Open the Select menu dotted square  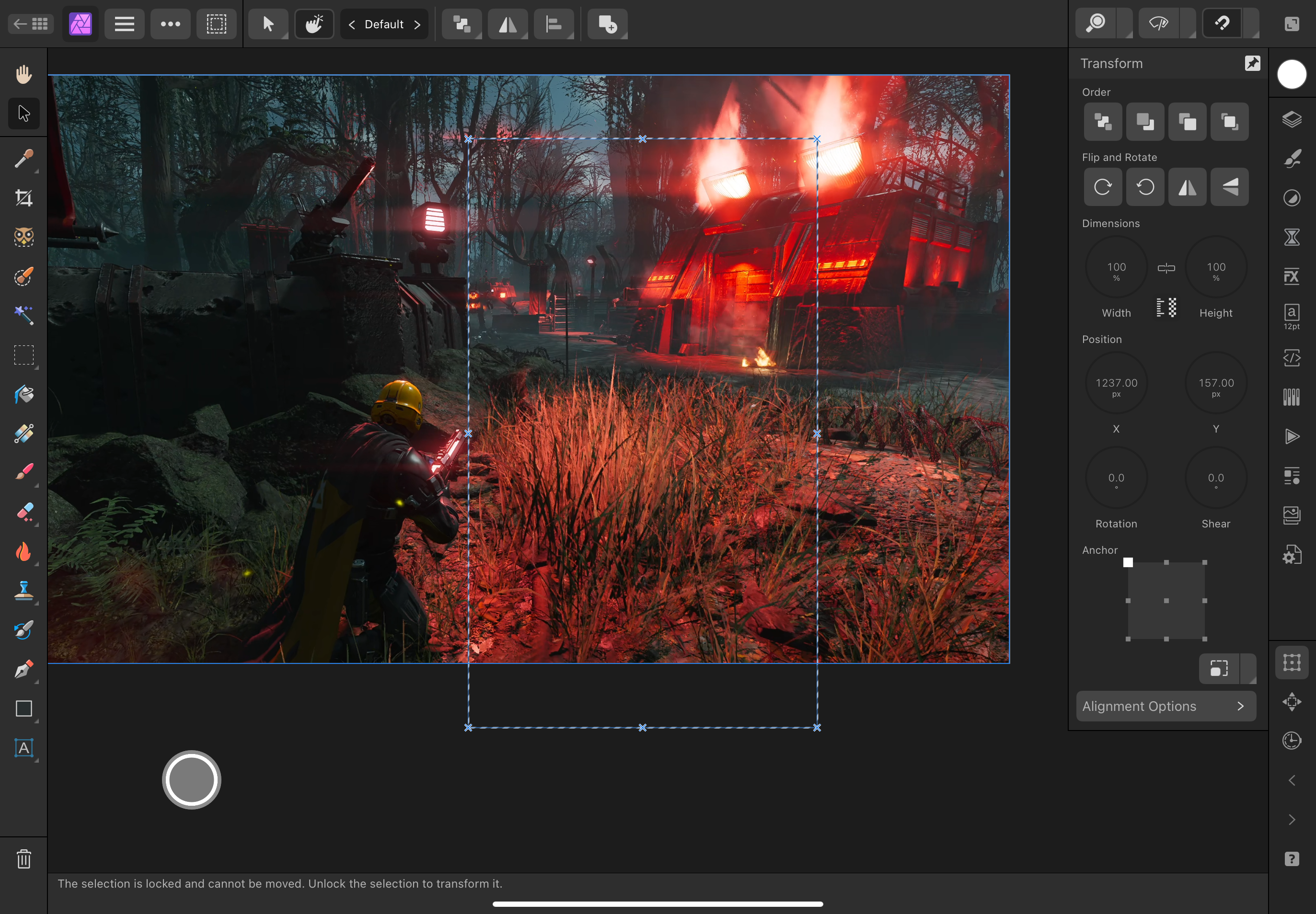click(217, 24)
